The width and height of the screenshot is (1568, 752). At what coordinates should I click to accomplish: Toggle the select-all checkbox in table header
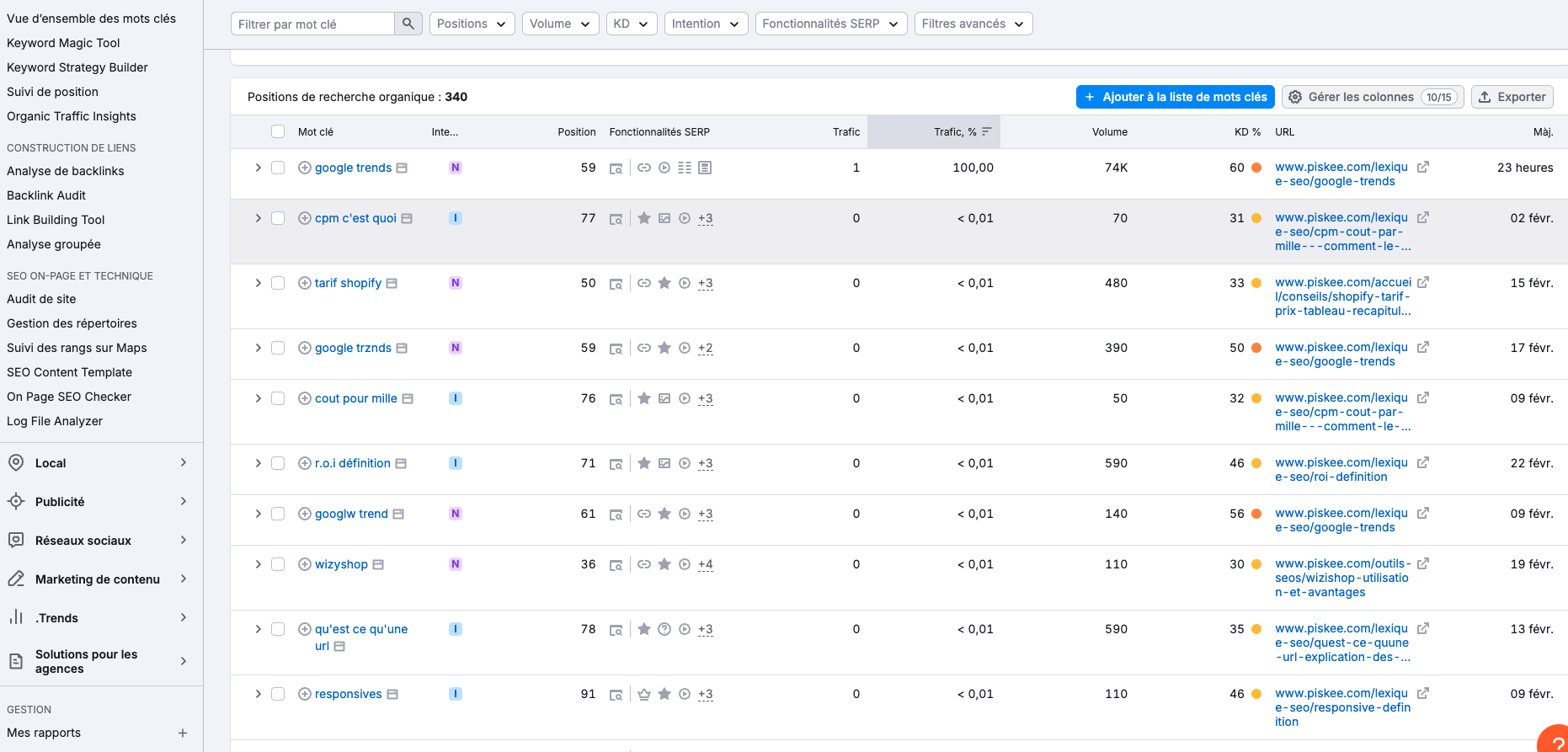[278, 131]
